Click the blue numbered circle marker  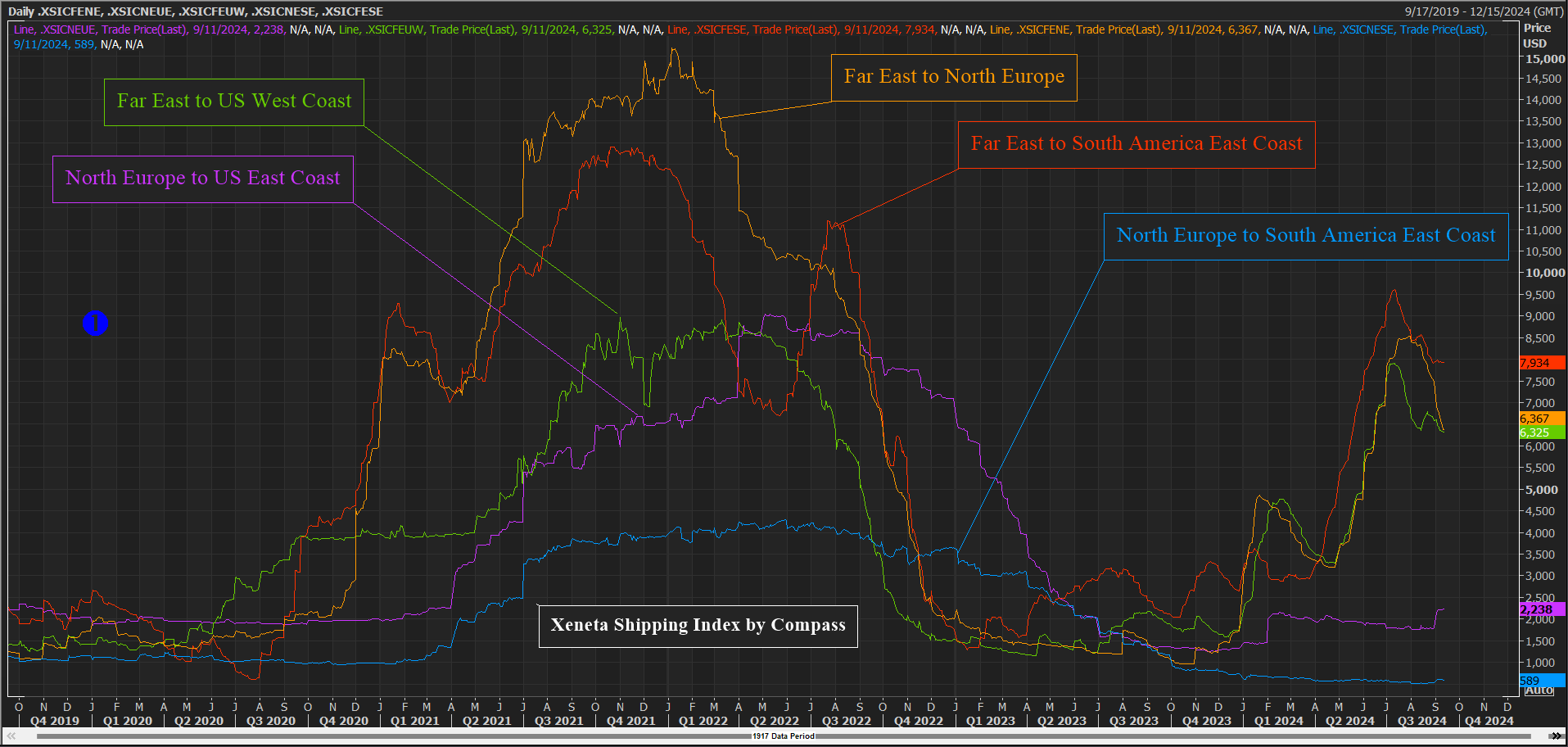(95, 323)
